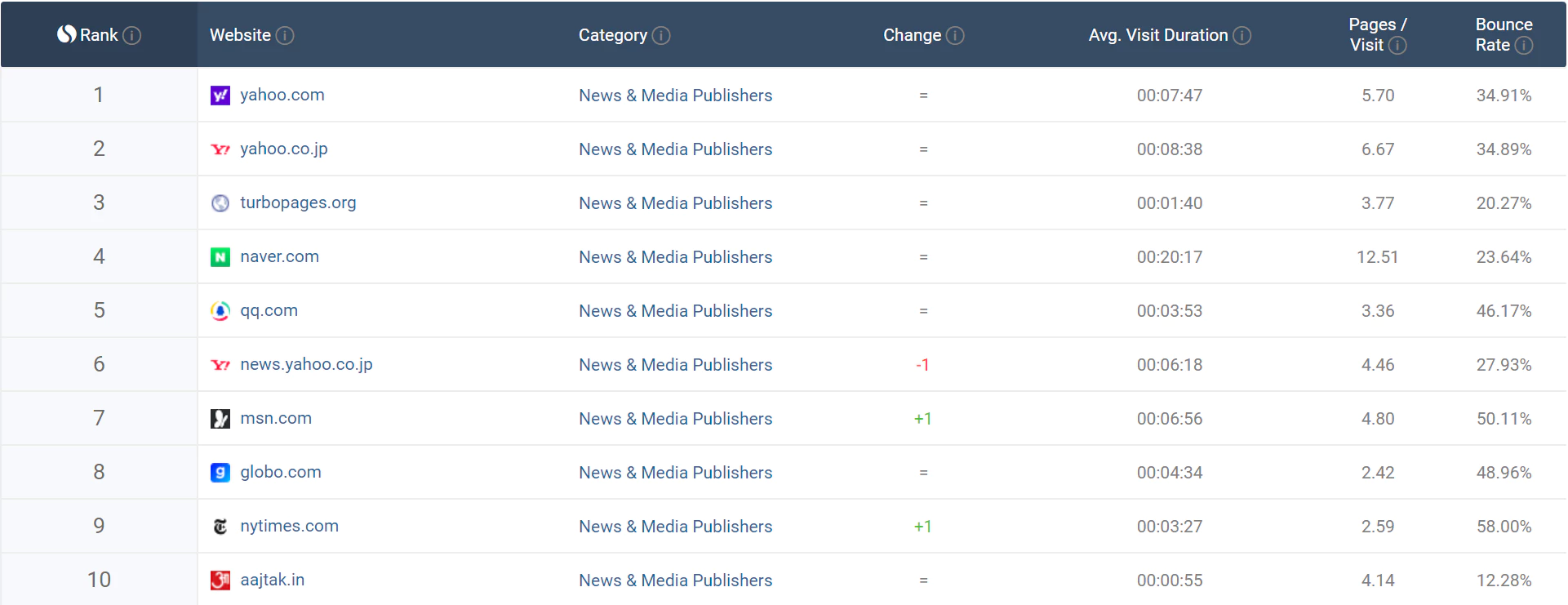Click the info icon next to Website
Viewport: 1568px width, 605px height.
pos(285,35)
